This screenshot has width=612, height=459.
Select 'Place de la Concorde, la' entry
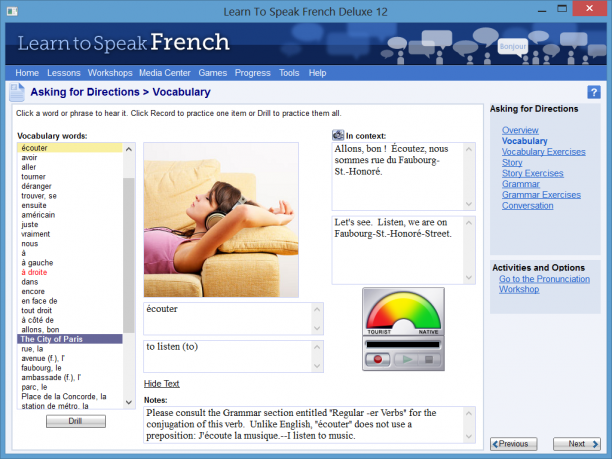tap(70, 397)
